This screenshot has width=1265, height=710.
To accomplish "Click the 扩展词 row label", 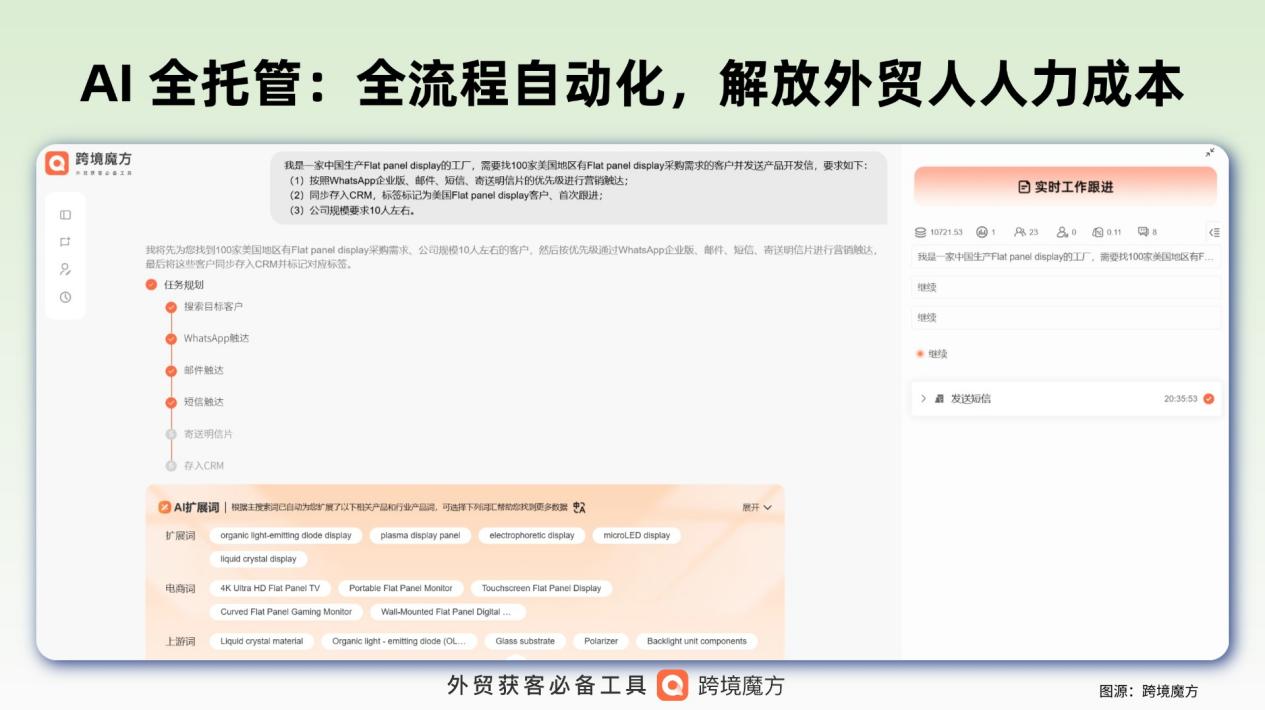I will [x=180, y=536].
